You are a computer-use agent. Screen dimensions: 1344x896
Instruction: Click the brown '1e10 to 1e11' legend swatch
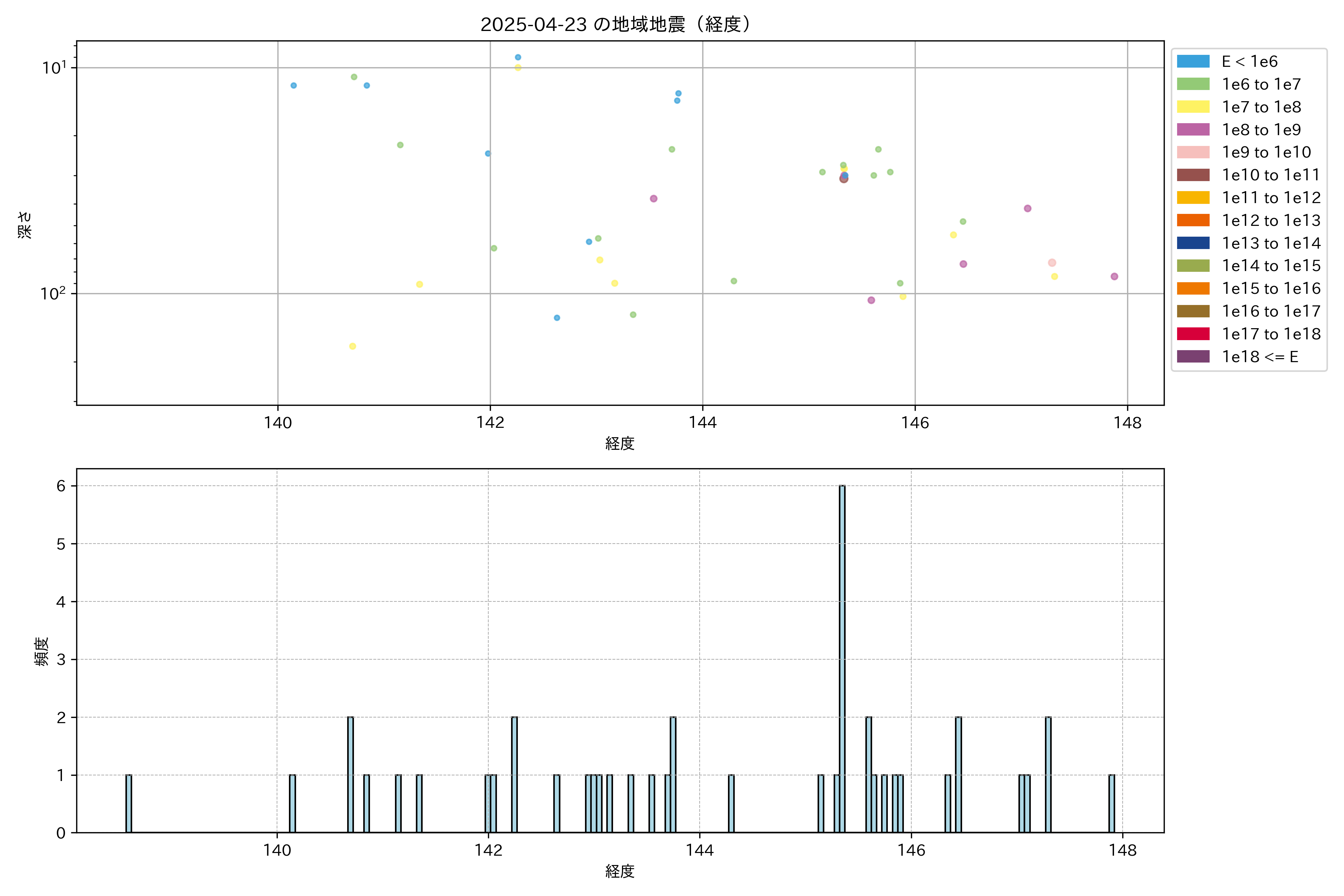click(1192, 175)
